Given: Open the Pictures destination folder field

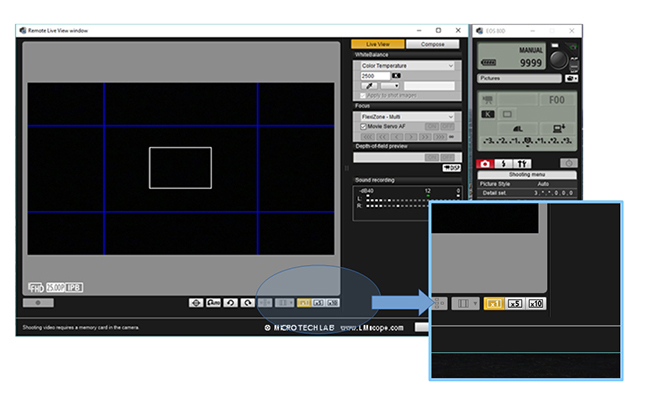Looking at the screenshot, I should [518, 77].
